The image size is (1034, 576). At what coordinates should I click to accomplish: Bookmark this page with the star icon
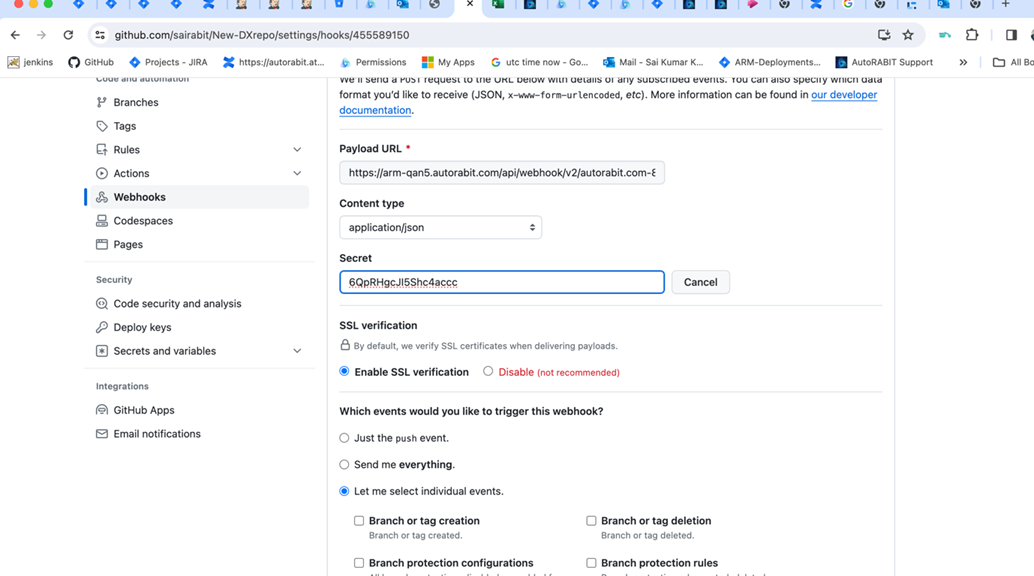(x=908, y=35)
